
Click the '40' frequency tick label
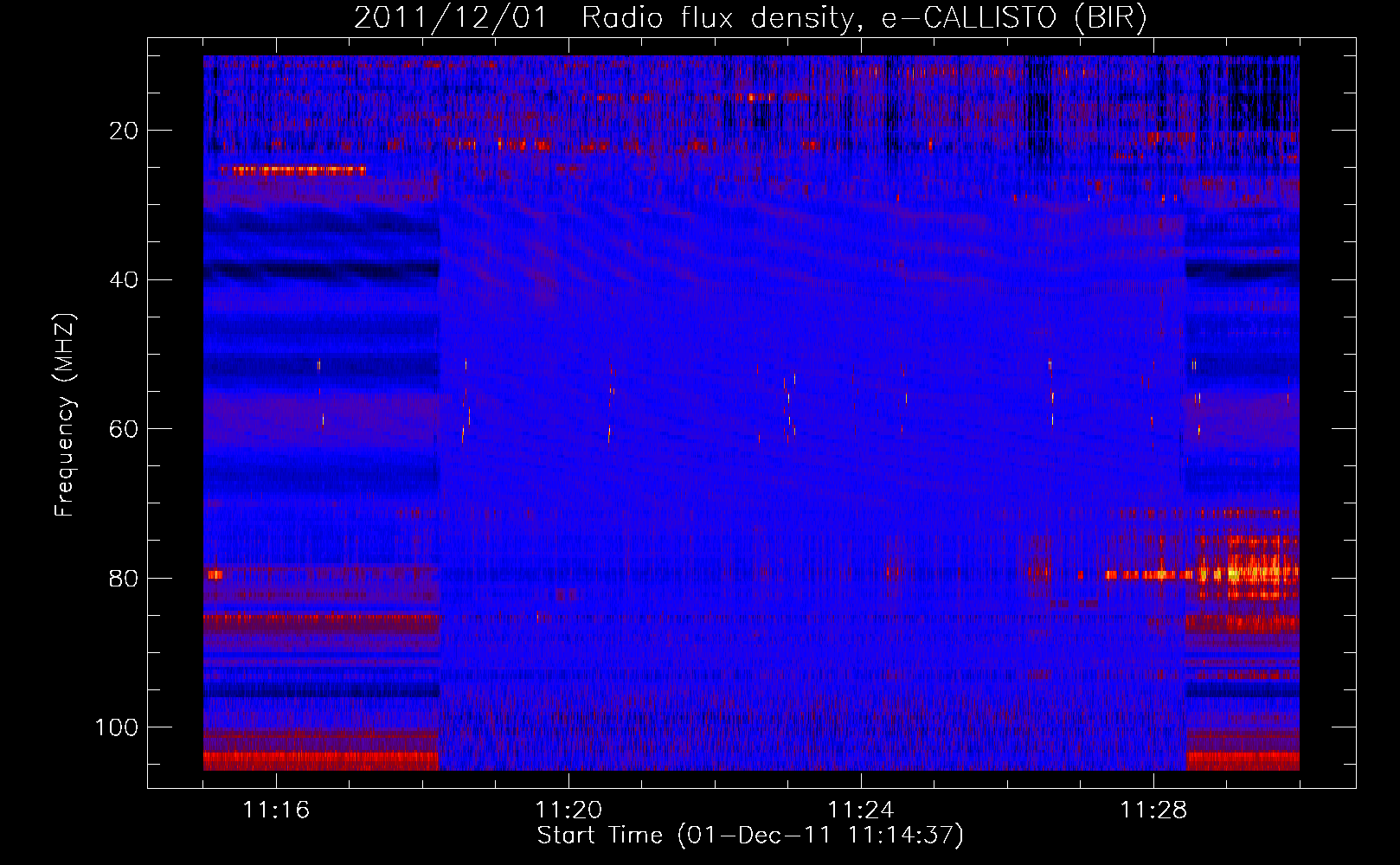coord(125,280)
